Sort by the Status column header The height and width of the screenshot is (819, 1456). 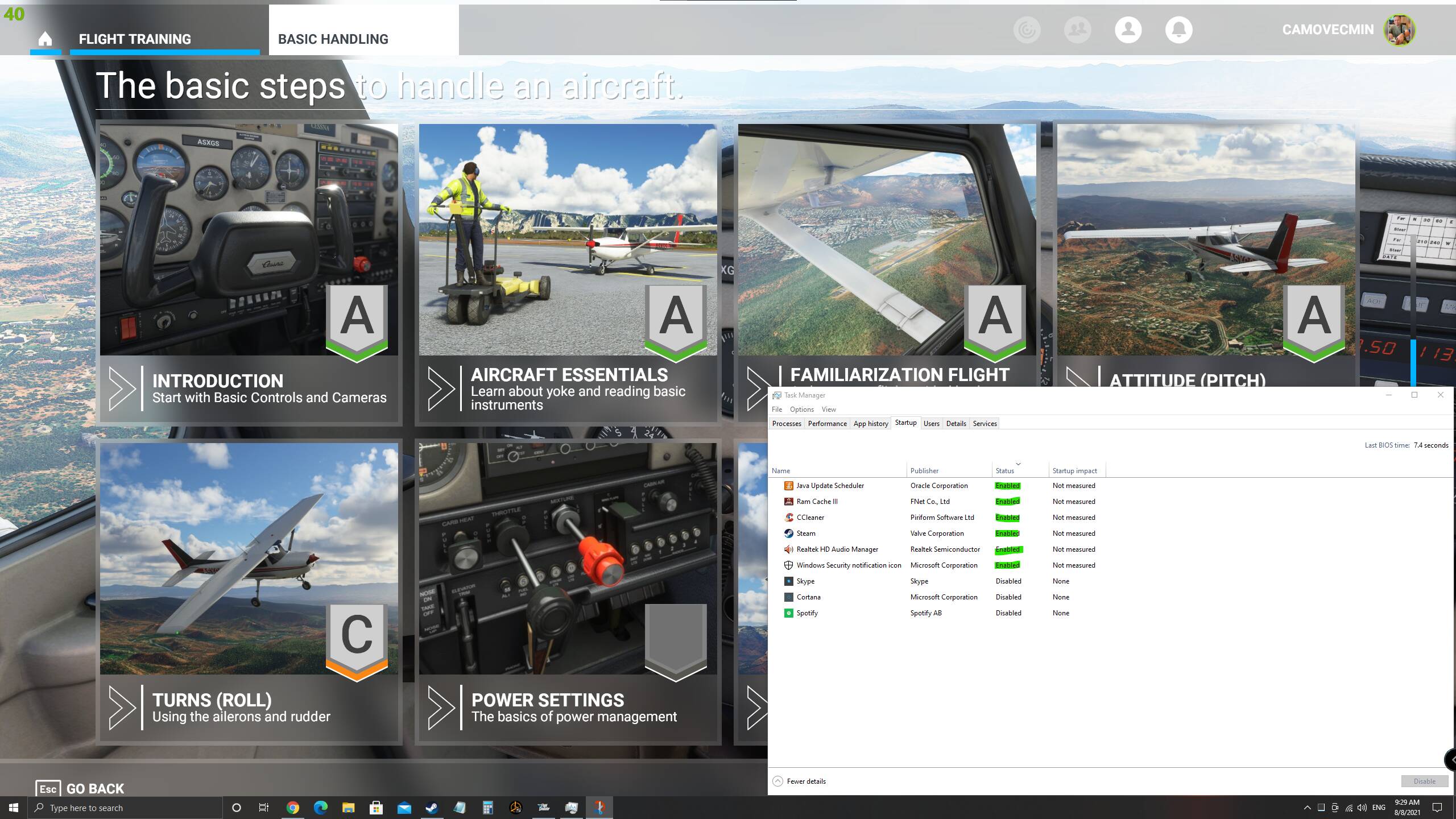1005,470
